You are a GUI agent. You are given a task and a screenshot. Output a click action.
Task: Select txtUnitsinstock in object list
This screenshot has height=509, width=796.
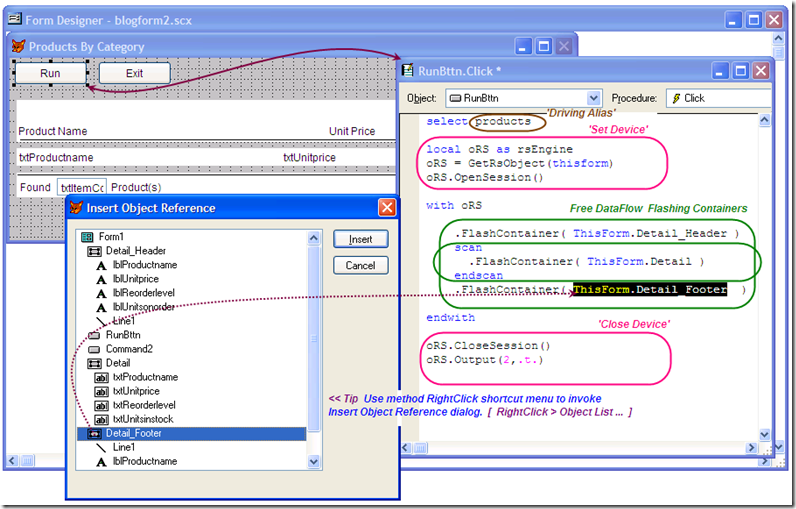point(143,419)
